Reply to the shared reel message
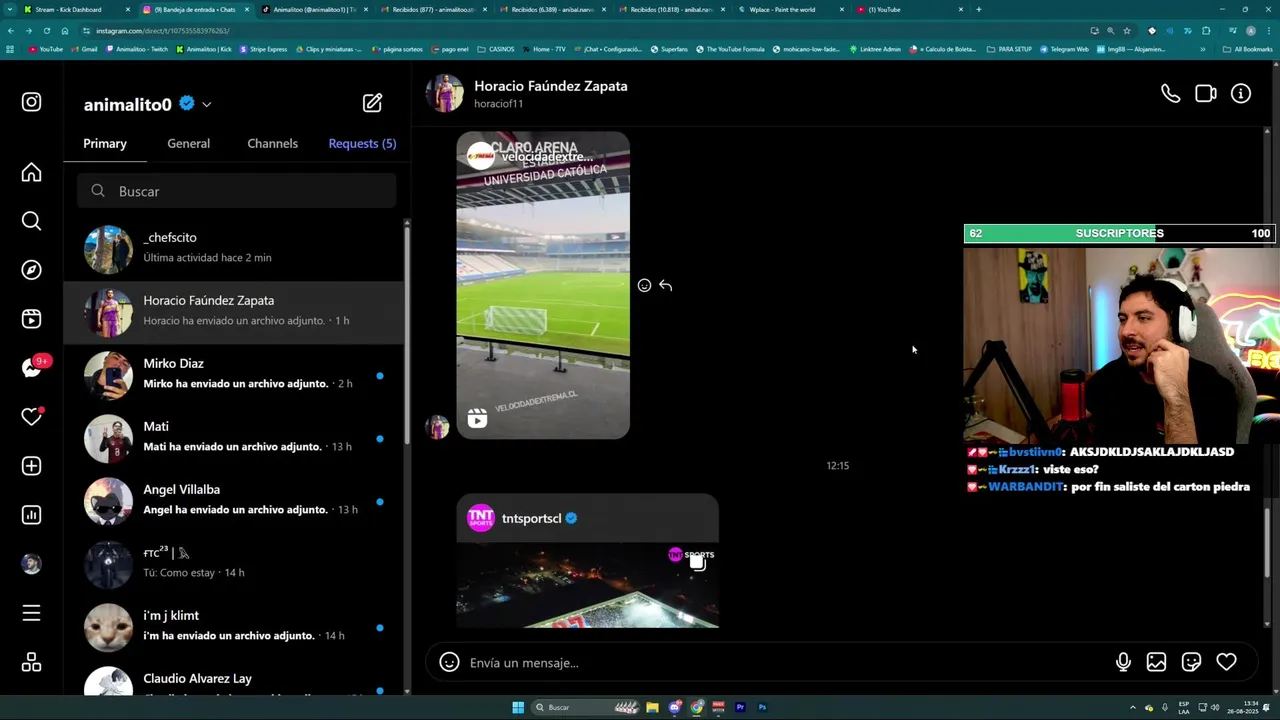Viewport: 1280px width, 720px height. (x=665, y=286)
